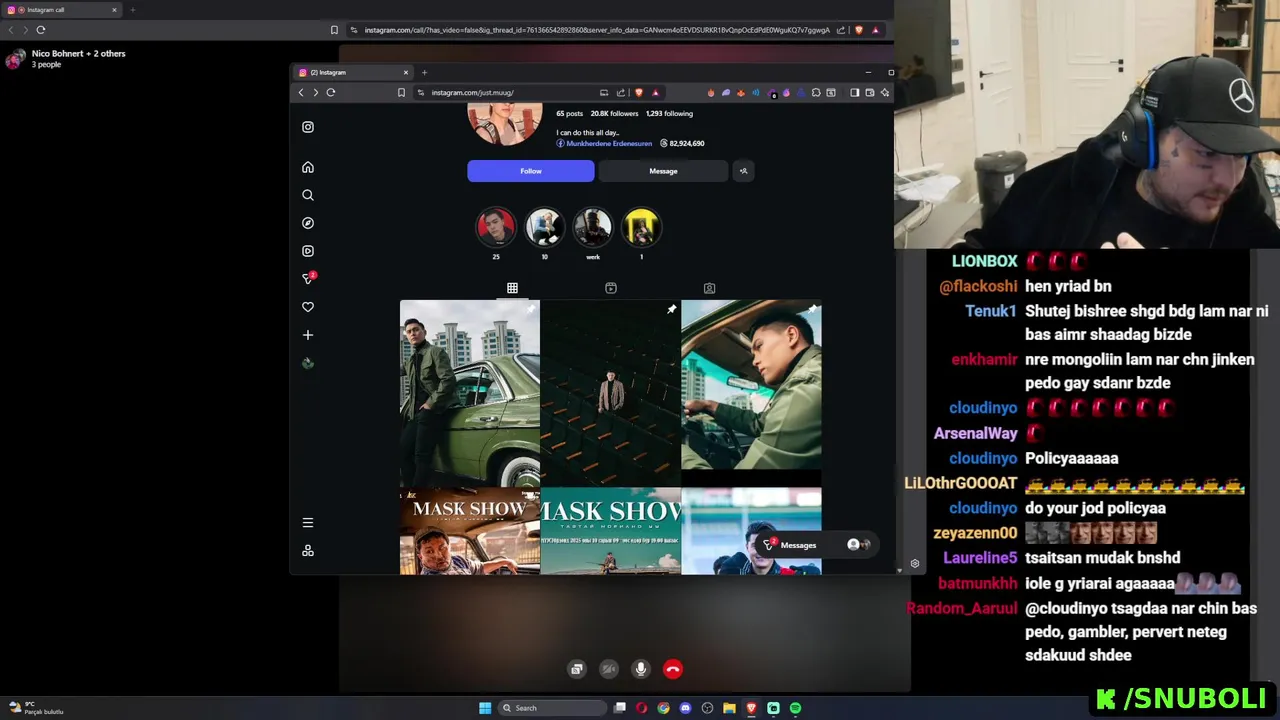Image resolution: width=1280 pixels, height=720 pixels.
Task: Open the Reels icon in Instagram sidebar
Action: coord(308,251)
